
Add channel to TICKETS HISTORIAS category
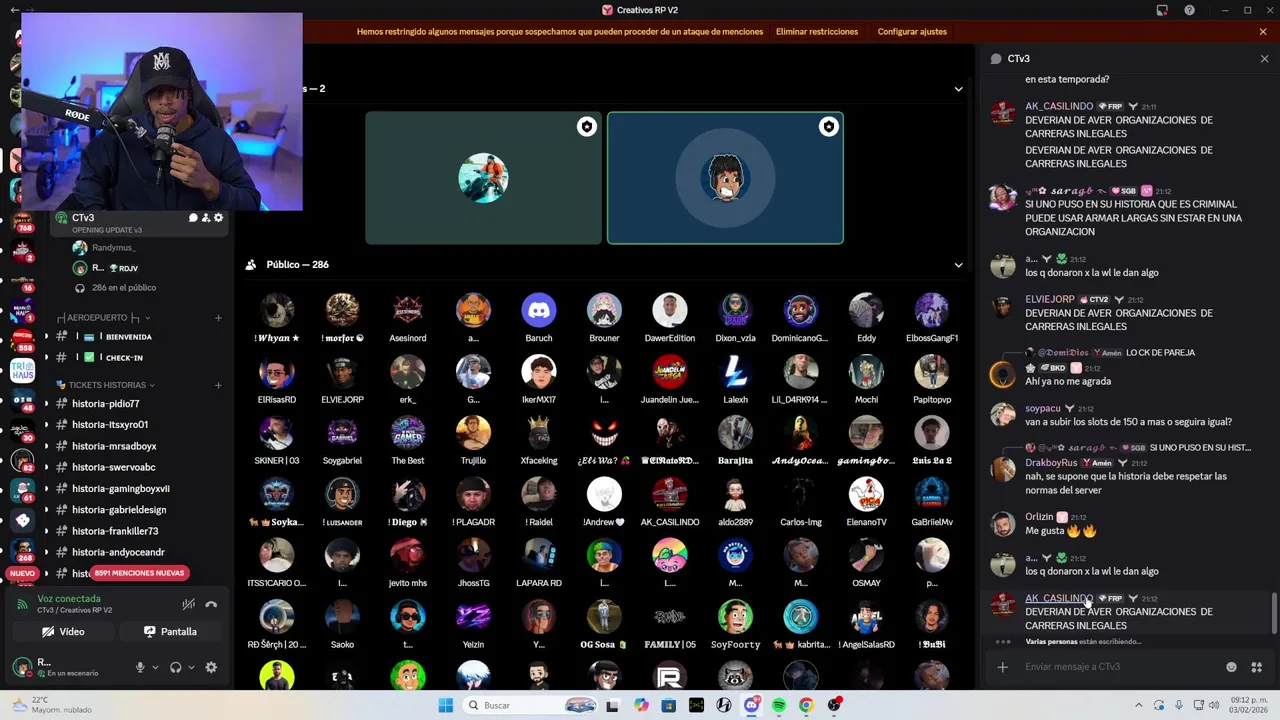pyautogui.click(x=218, y=385)
